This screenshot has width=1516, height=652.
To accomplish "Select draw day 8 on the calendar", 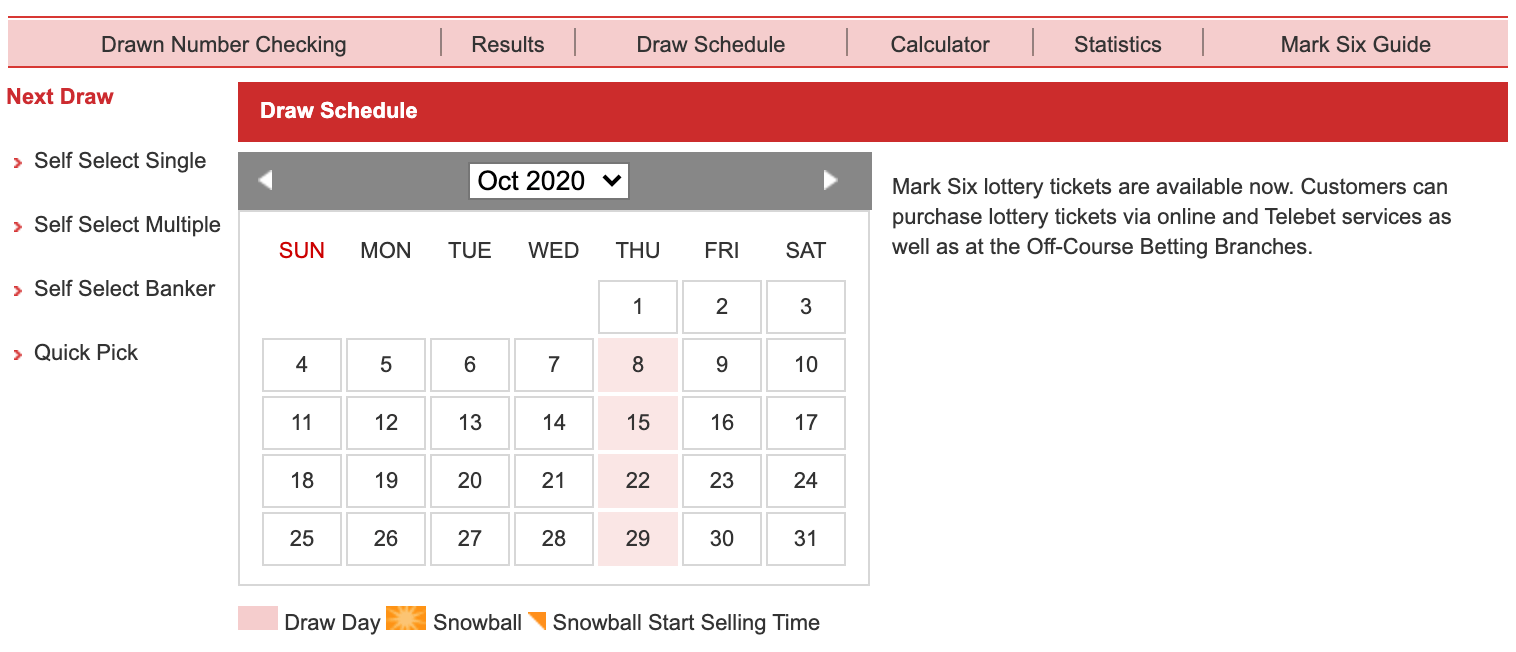I will [638, 365].
